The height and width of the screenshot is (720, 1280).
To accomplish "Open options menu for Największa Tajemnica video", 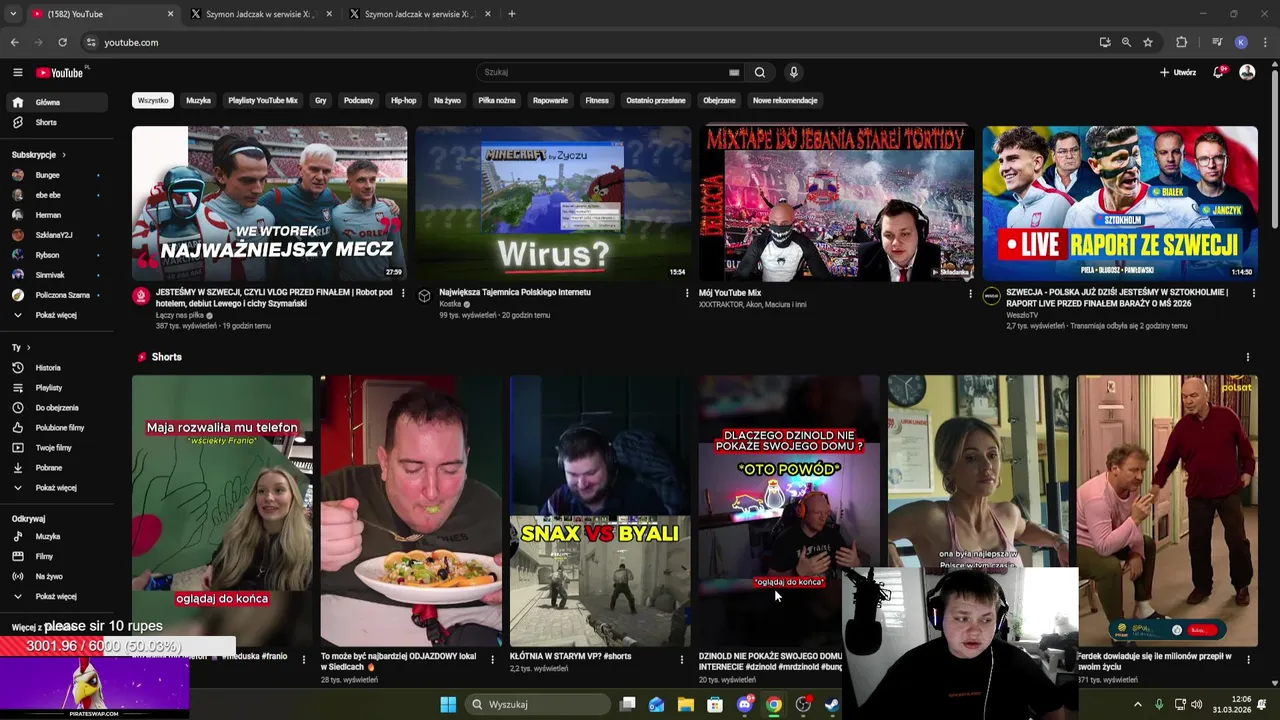I will tap(686, 293).
